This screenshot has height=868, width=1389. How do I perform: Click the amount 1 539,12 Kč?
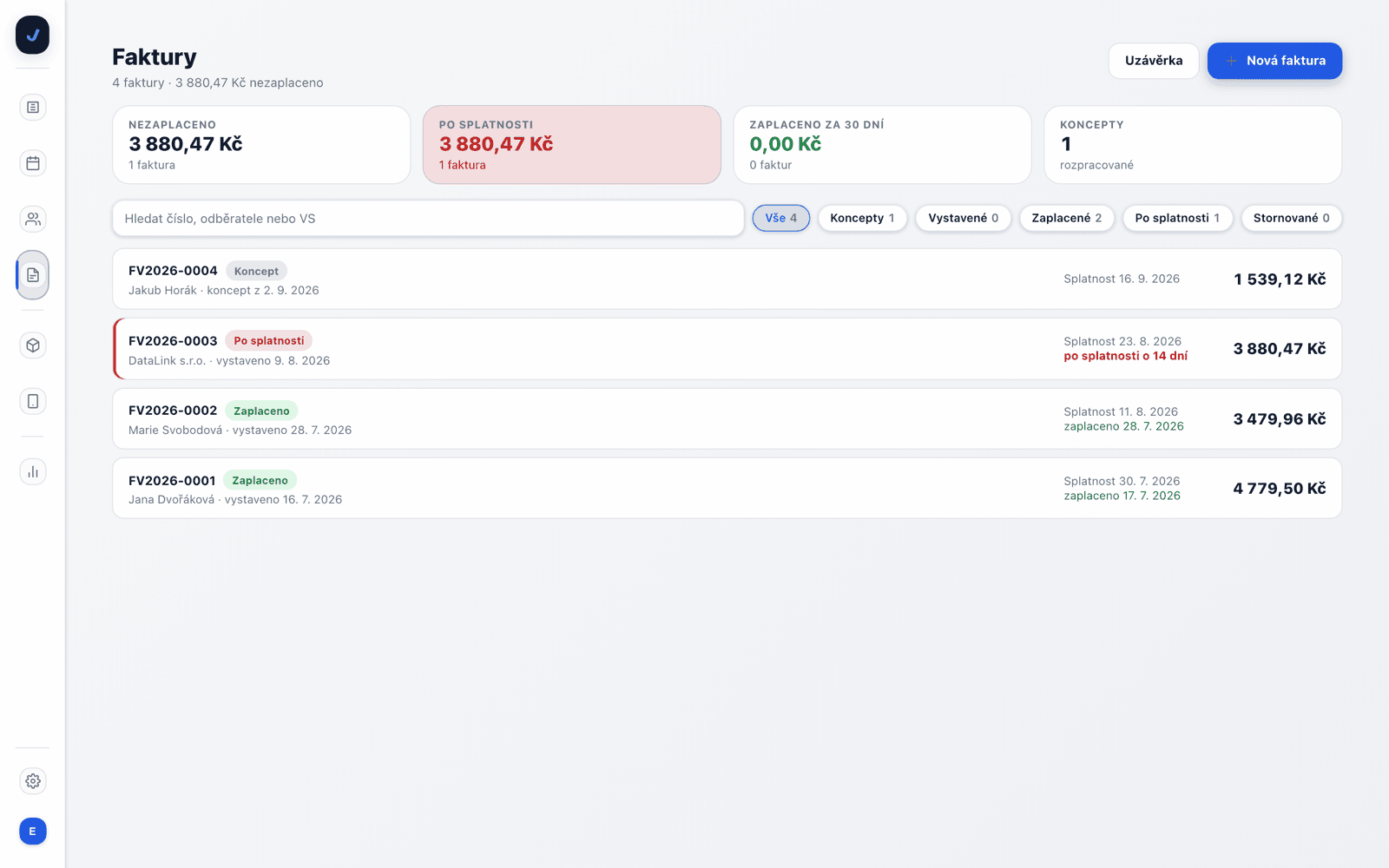click(x=1280, y=279)
